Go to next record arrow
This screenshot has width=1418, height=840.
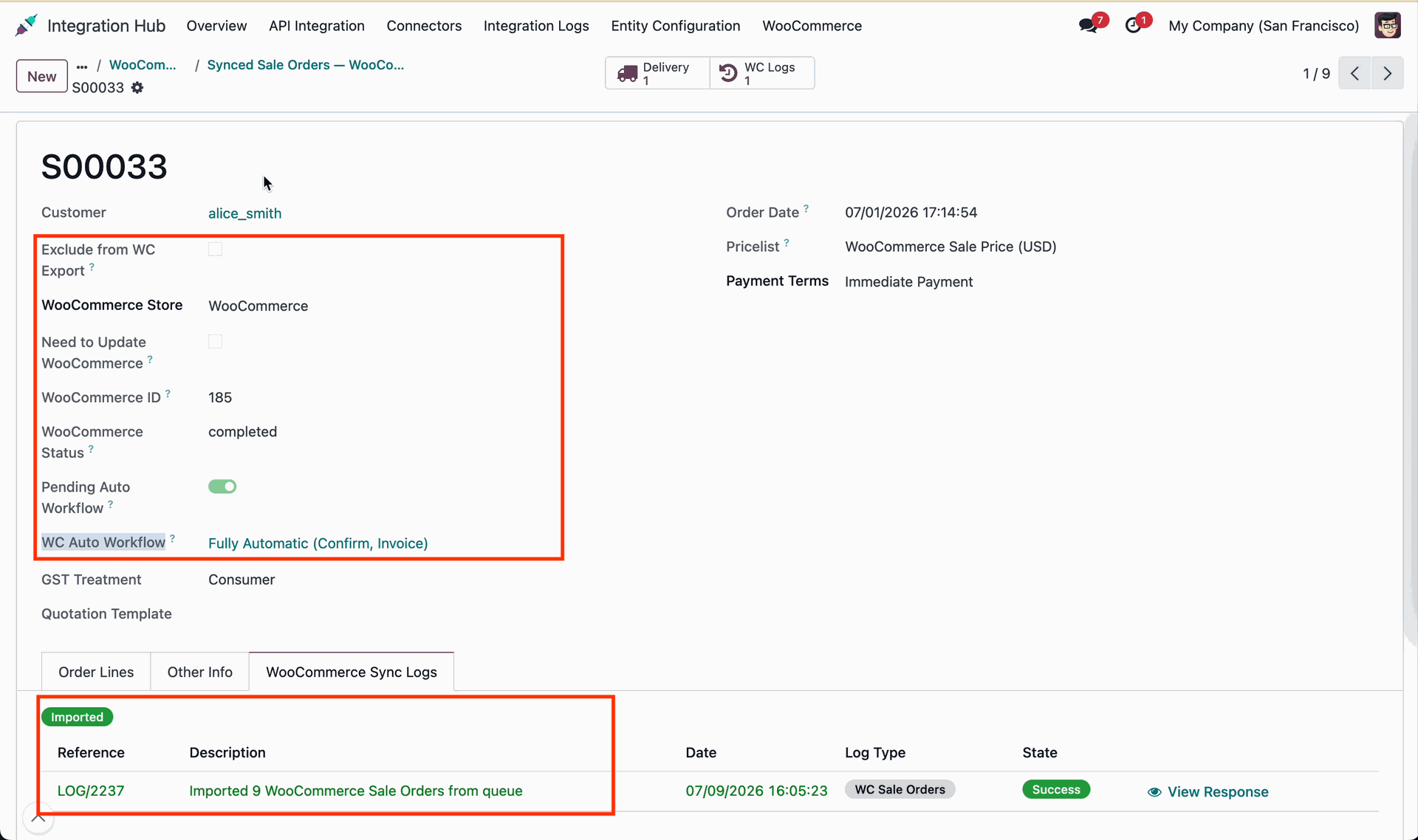[1388, 73]
